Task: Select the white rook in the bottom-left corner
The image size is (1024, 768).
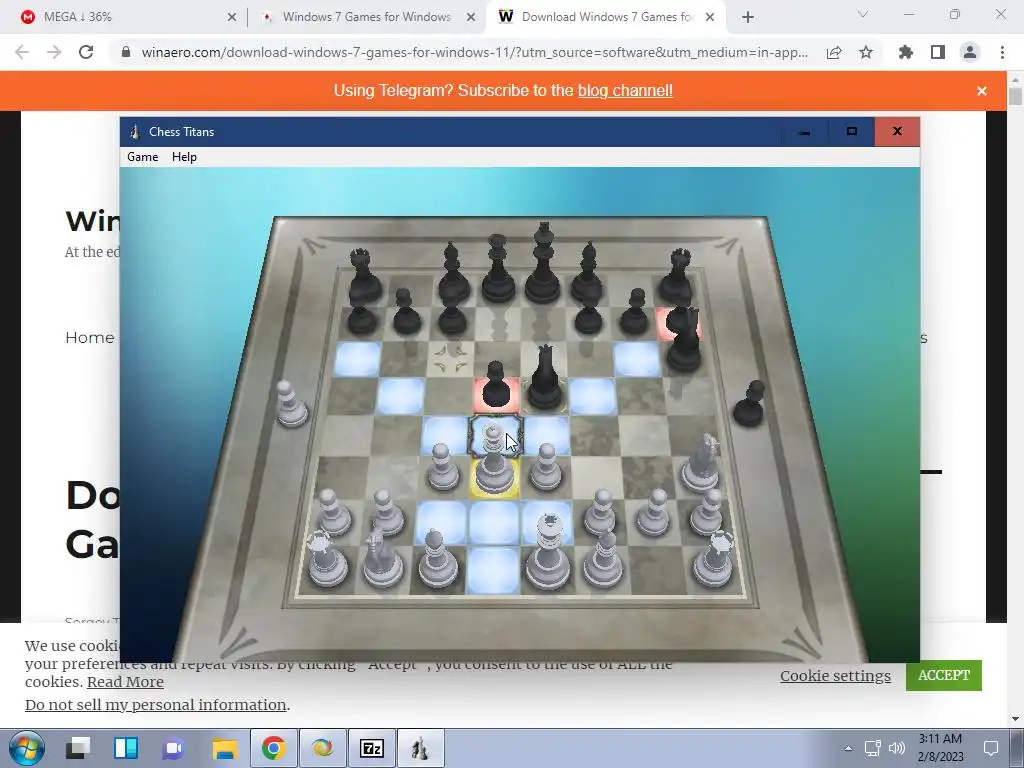Action: point(327,560)
